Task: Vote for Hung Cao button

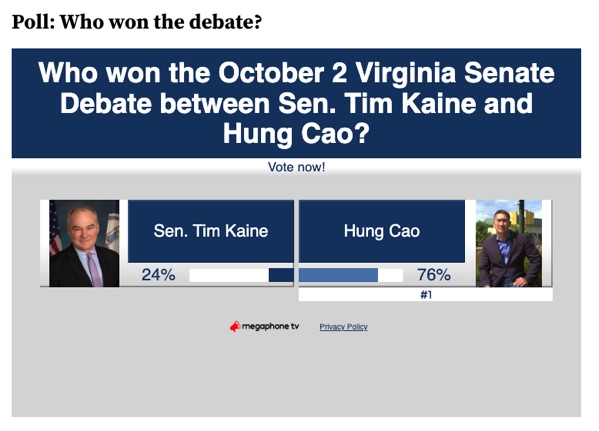Action: (382, 231)
